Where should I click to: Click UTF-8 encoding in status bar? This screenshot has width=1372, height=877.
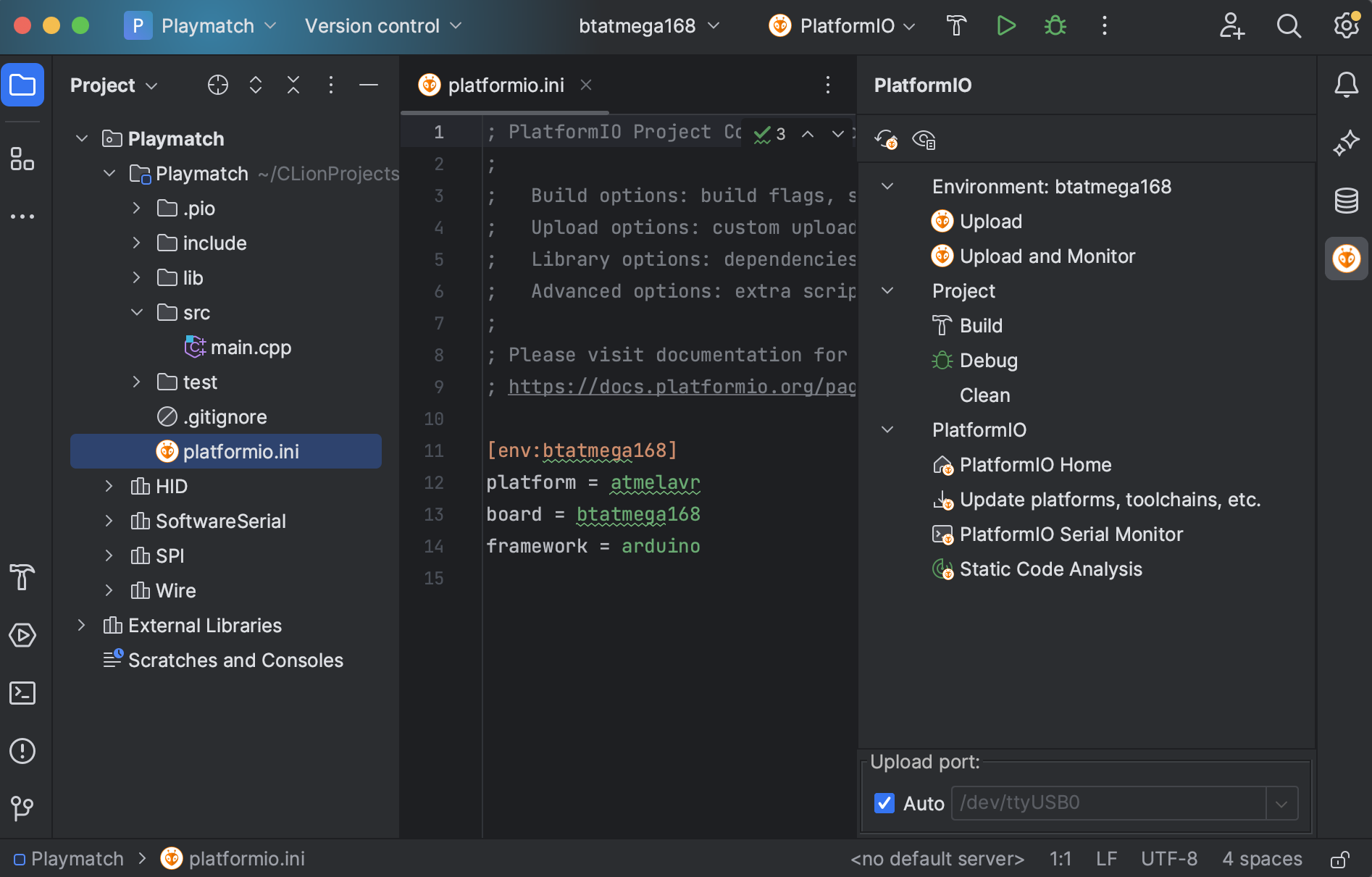click(1168, 859)
